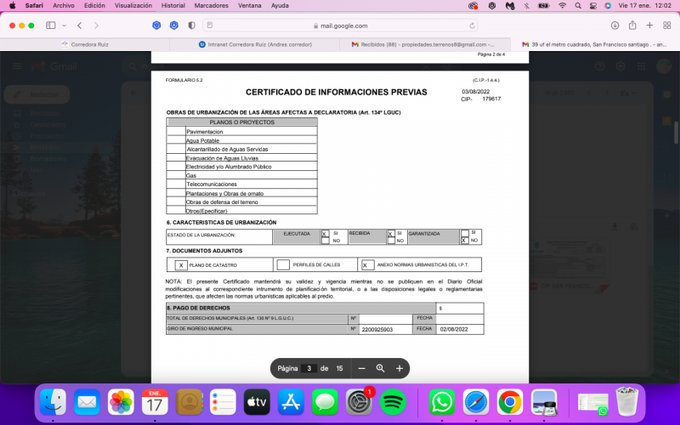Open the Visualización menu
Image resolution: width=680 pixels, height=425 pixels.
(133, 6)
